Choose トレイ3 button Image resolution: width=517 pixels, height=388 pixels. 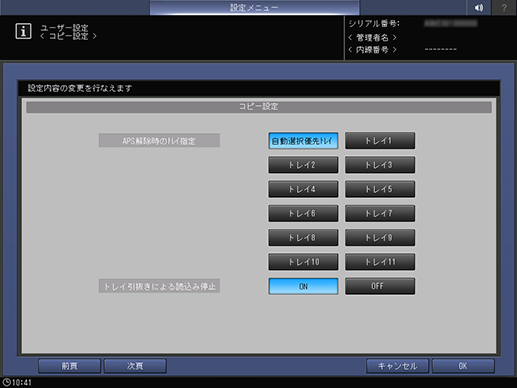380,165
